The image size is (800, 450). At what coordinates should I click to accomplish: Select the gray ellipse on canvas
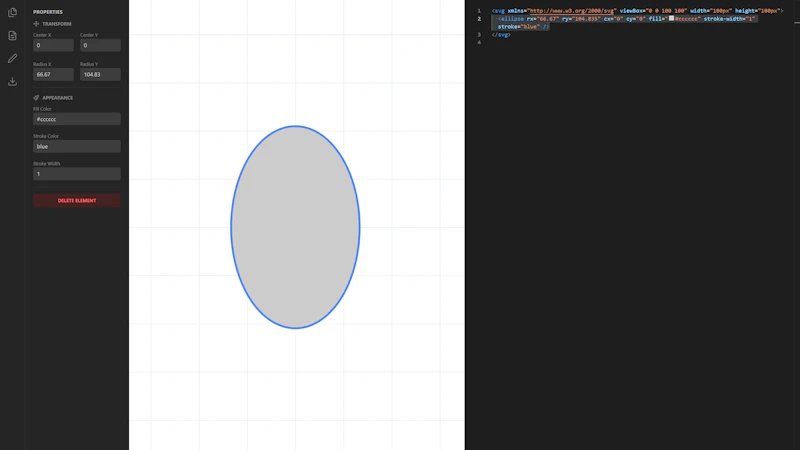[x=295, y=227]
